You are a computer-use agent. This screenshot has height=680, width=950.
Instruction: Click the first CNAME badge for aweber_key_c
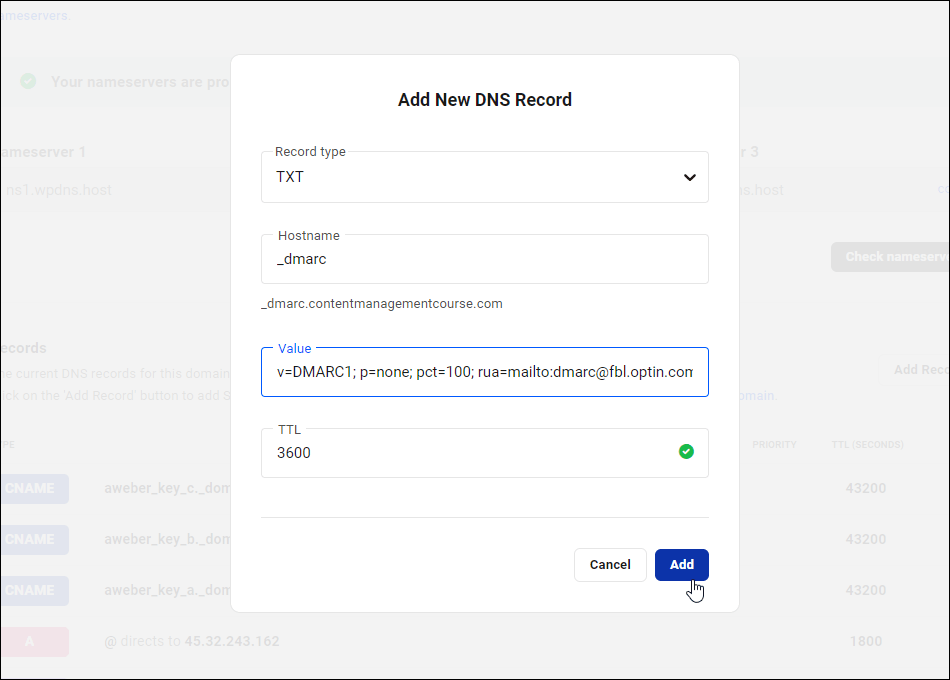[34, 488]
